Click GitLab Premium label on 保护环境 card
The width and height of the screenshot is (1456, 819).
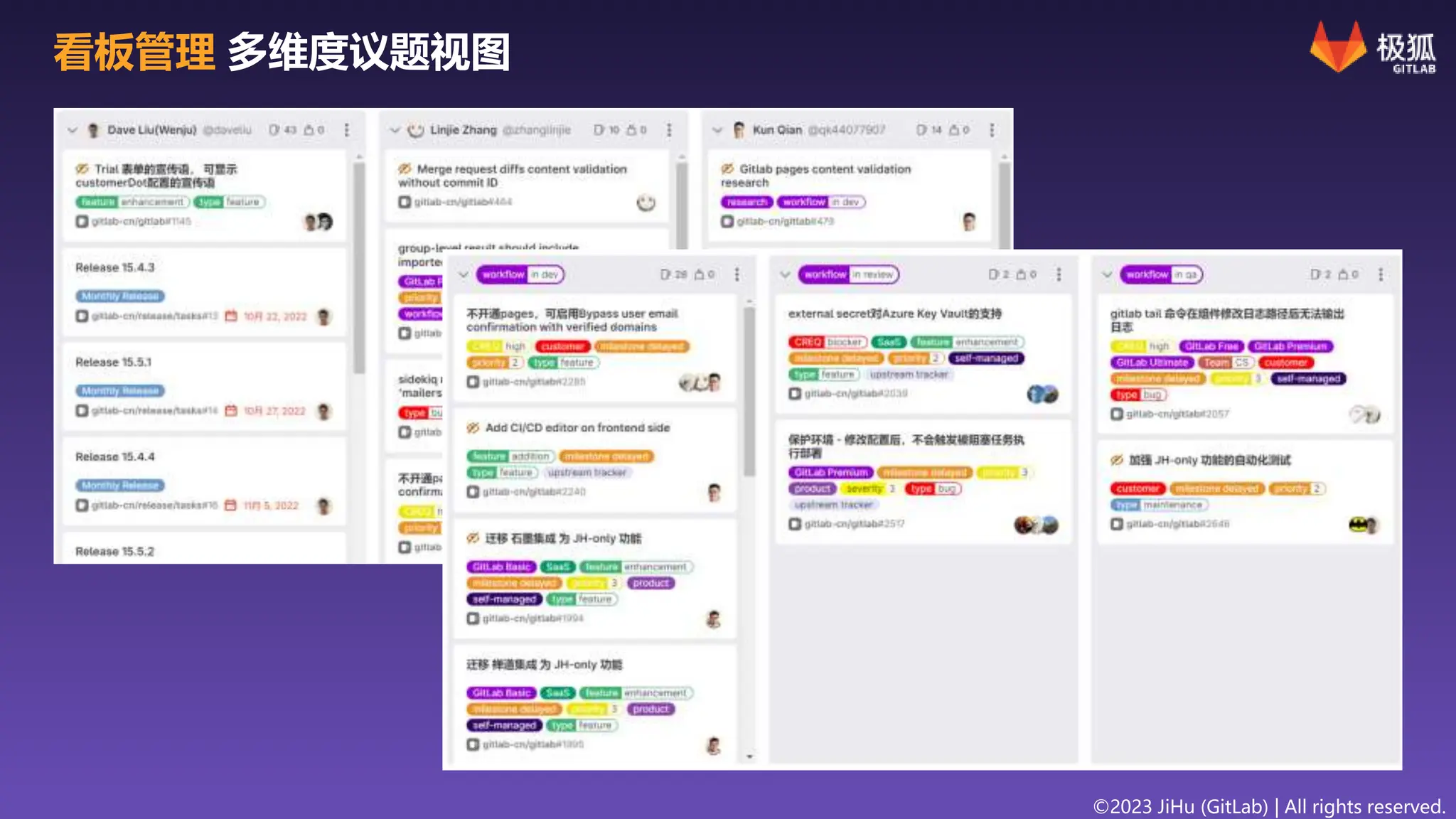[x=830, y=473]
